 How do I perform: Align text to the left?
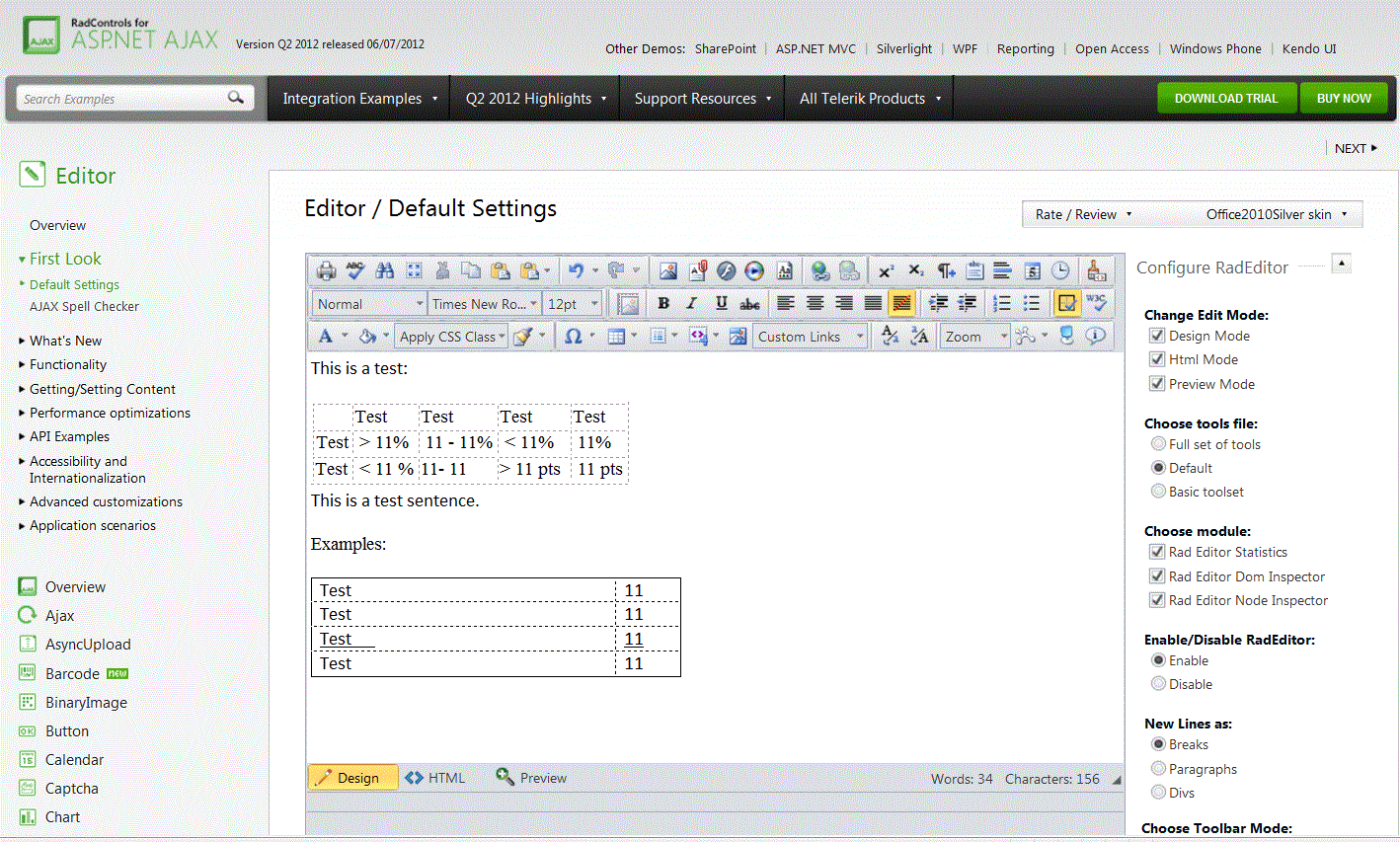click(x=786, y=303)
